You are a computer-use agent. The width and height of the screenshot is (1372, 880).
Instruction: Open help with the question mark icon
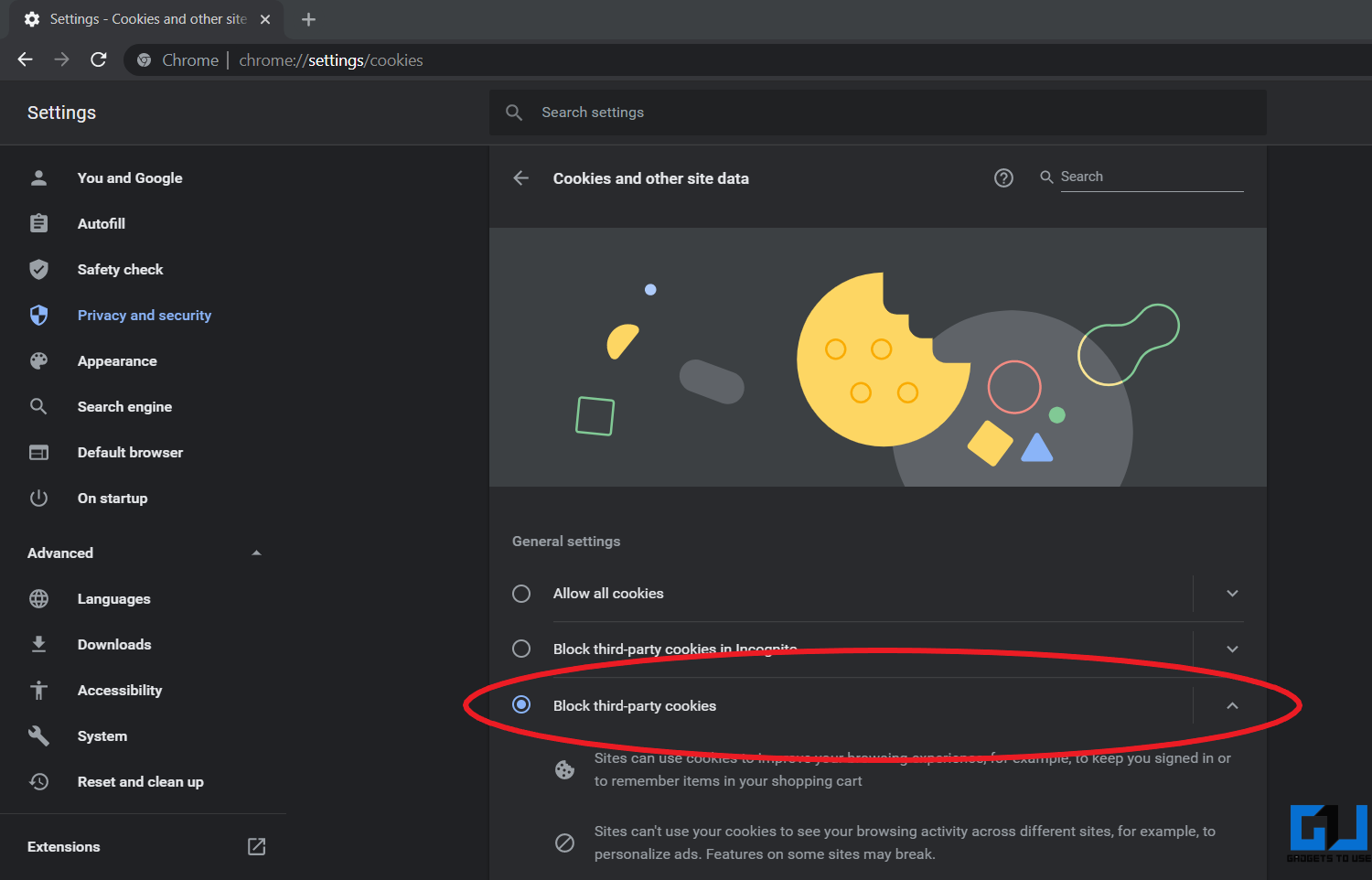[1003, 178]
